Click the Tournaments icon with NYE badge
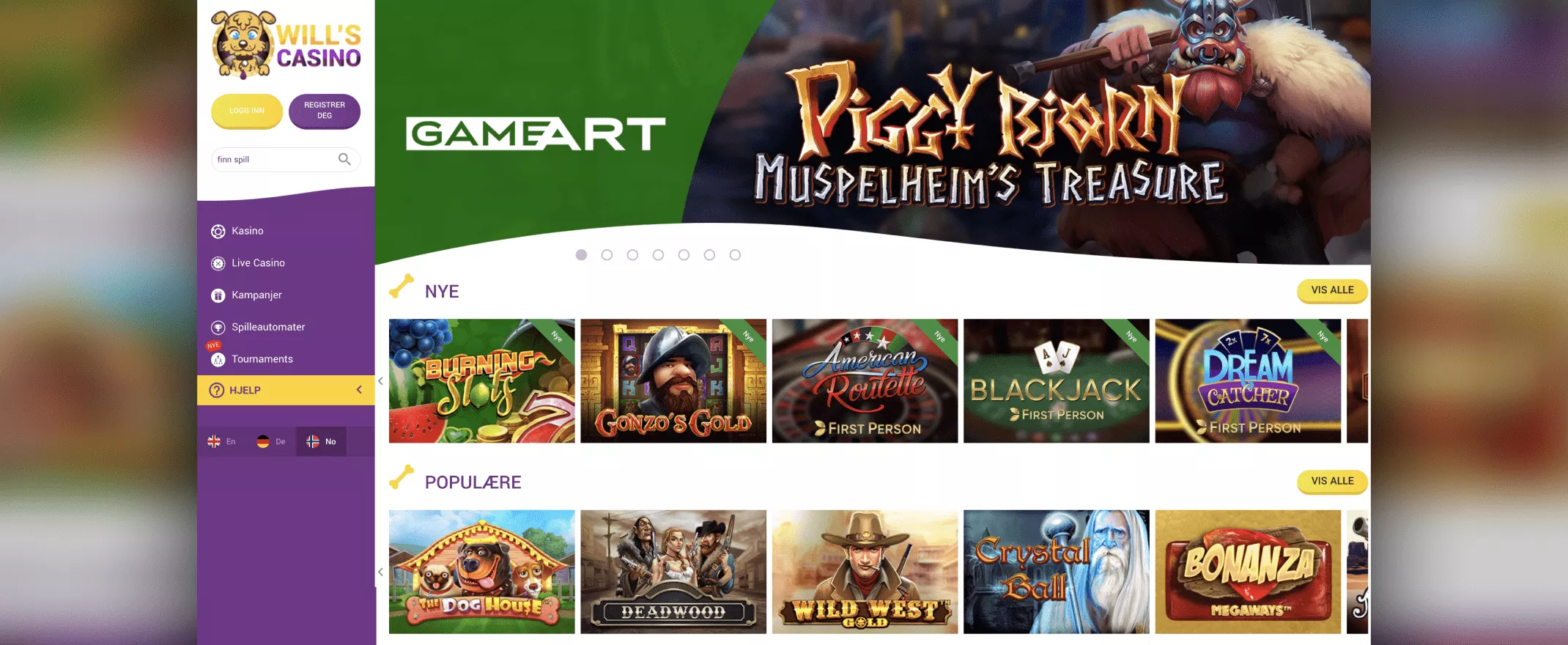The height and width of the screenshot is (645, 1568). click(x=218, y=359)
